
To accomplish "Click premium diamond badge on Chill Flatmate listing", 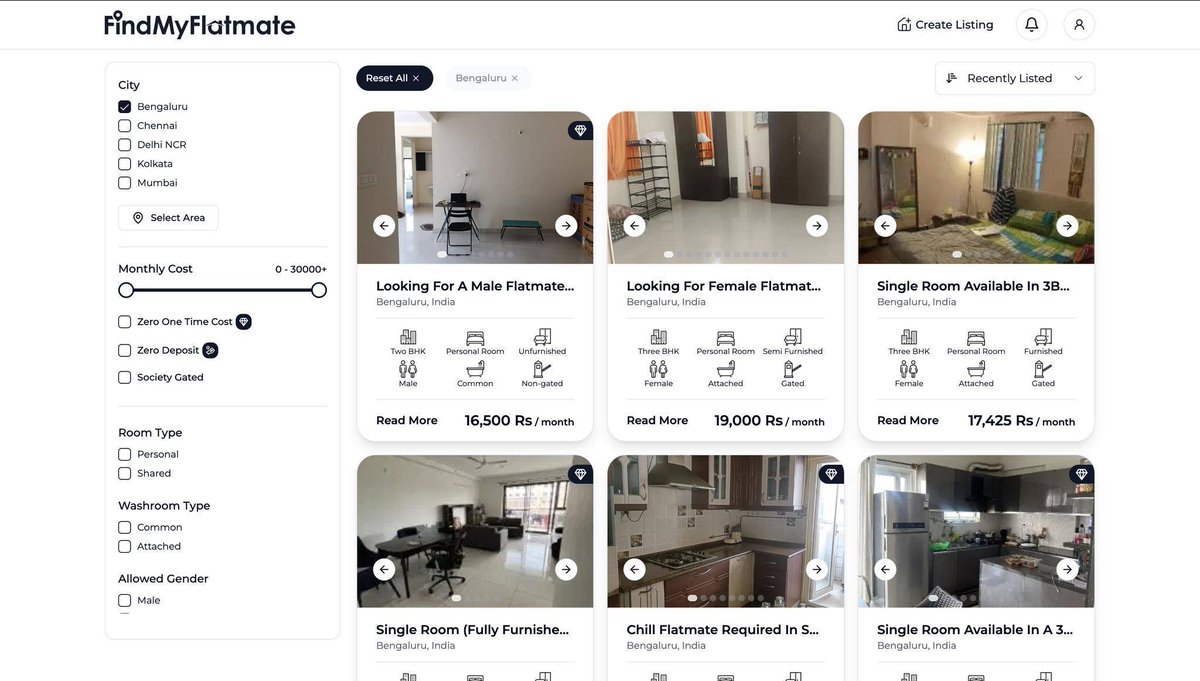I will coord(831,474).
